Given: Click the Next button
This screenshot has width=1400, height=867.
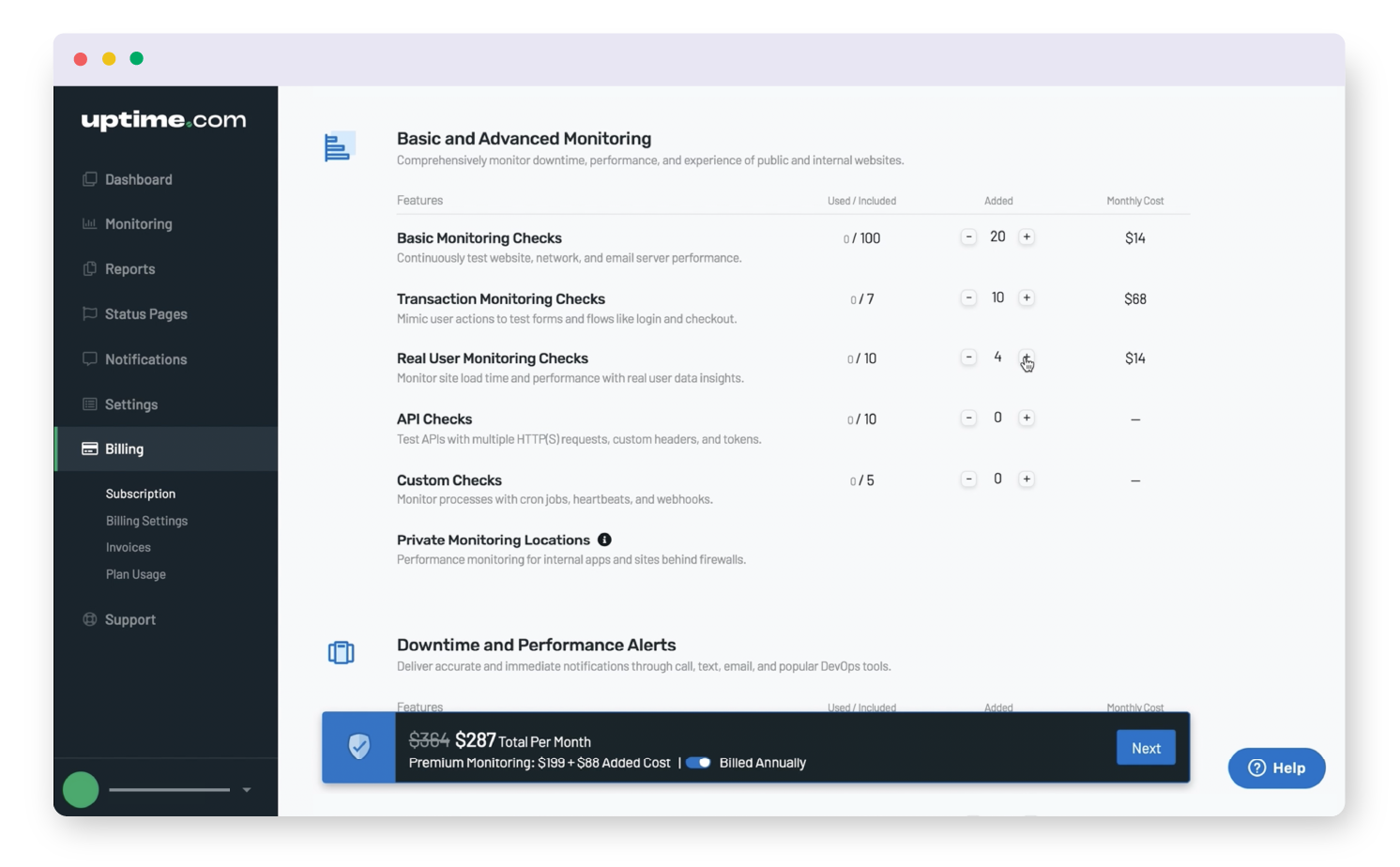Looking at the screenshot, I should click(1146, 748).
